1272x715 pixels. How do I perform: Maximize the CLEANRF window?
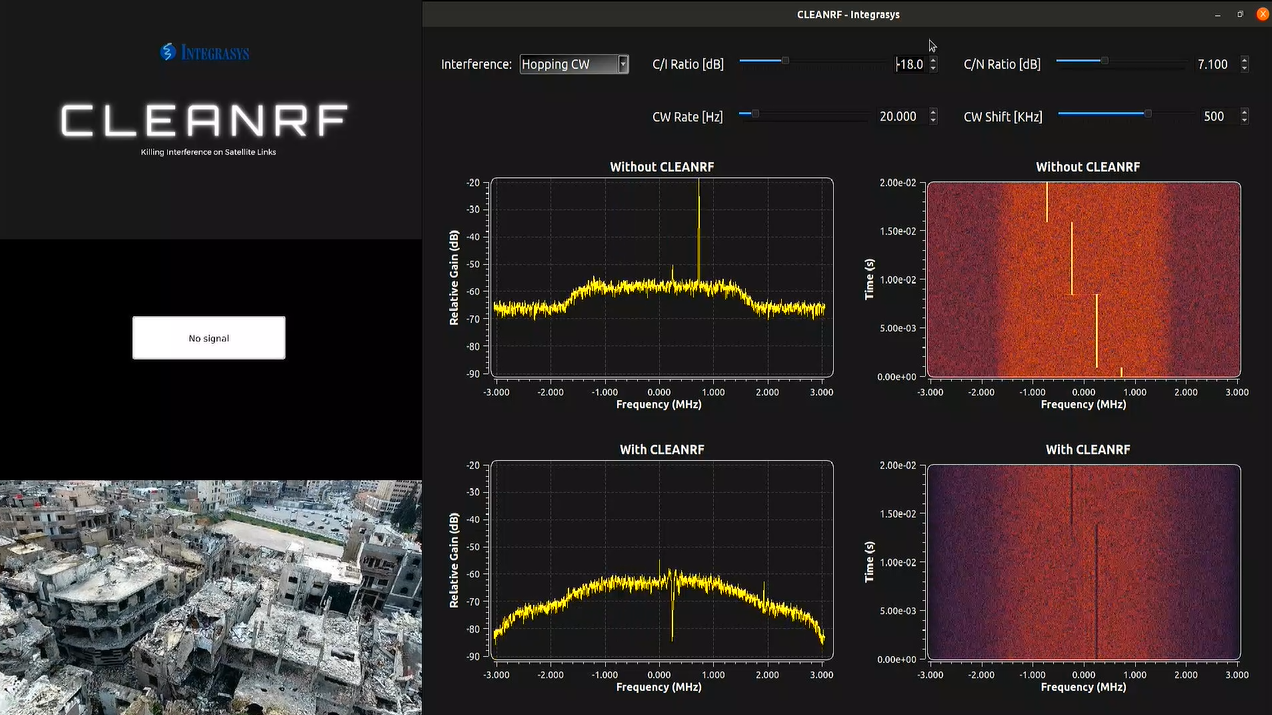pyautogui.click(x=1240, y=14)
